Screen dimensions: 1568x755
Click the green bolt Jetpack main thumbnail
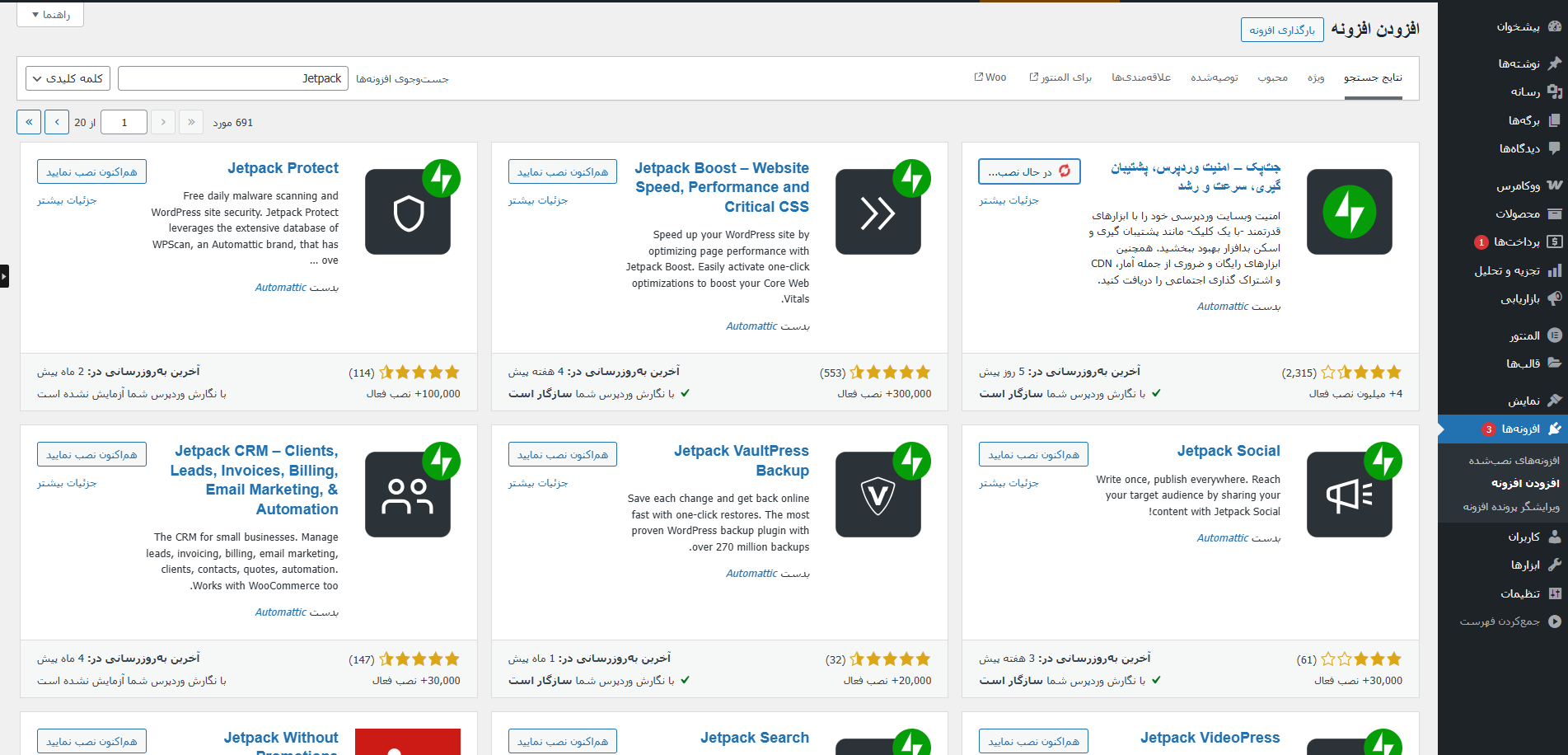click(1350, 212)
